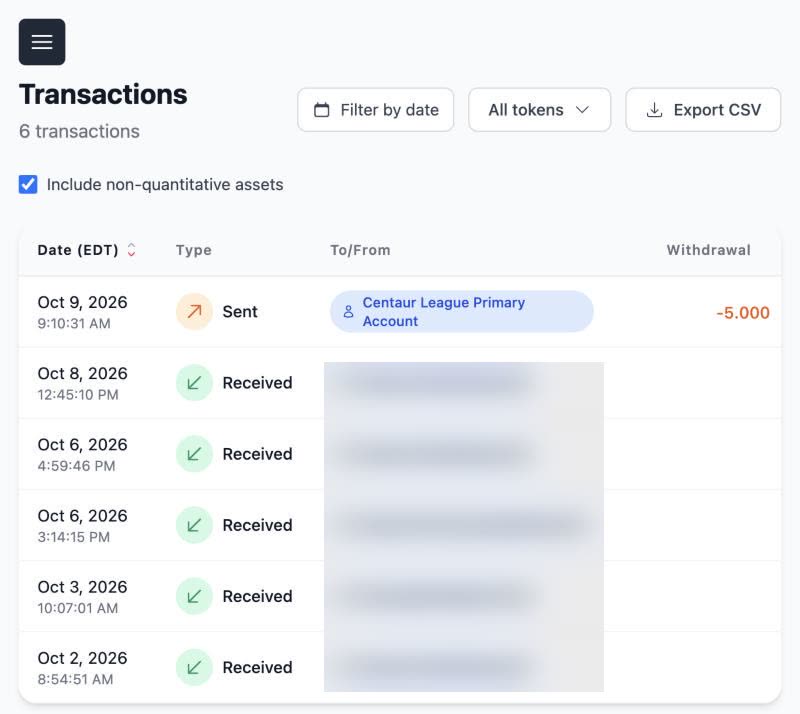
Task: Click the Filter by date button
Action: [376, 110]
